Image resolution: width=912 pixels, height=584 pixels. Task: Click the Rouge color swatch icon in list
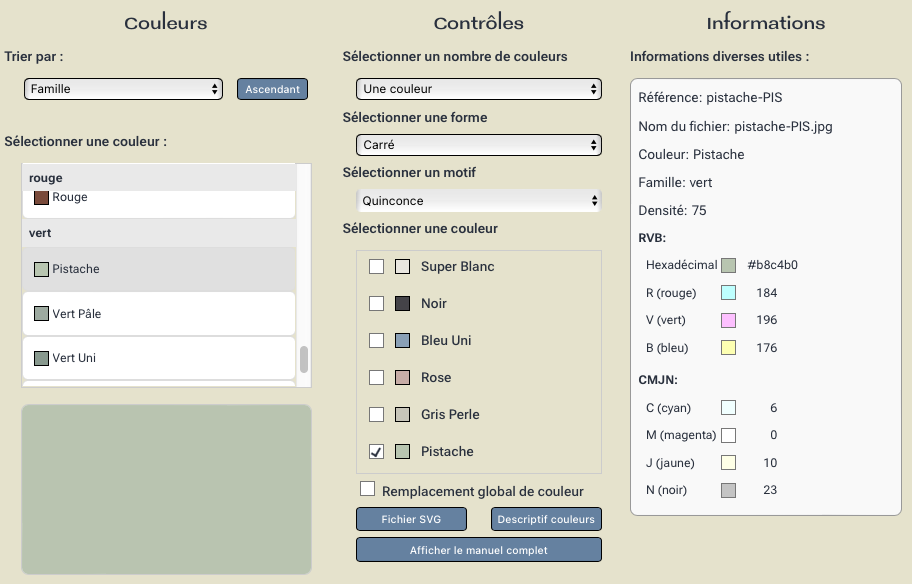41,198
